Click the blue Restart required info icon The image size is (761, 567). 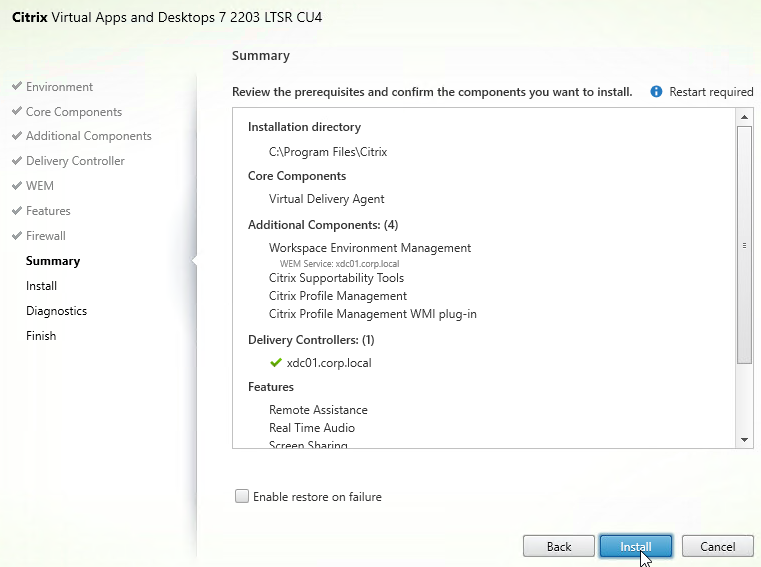(656, 91)
